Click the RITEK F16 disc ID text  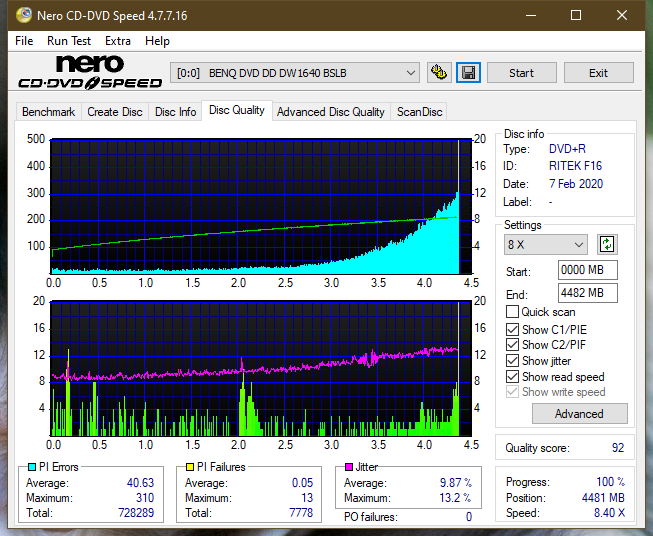(x=575, y=166)
